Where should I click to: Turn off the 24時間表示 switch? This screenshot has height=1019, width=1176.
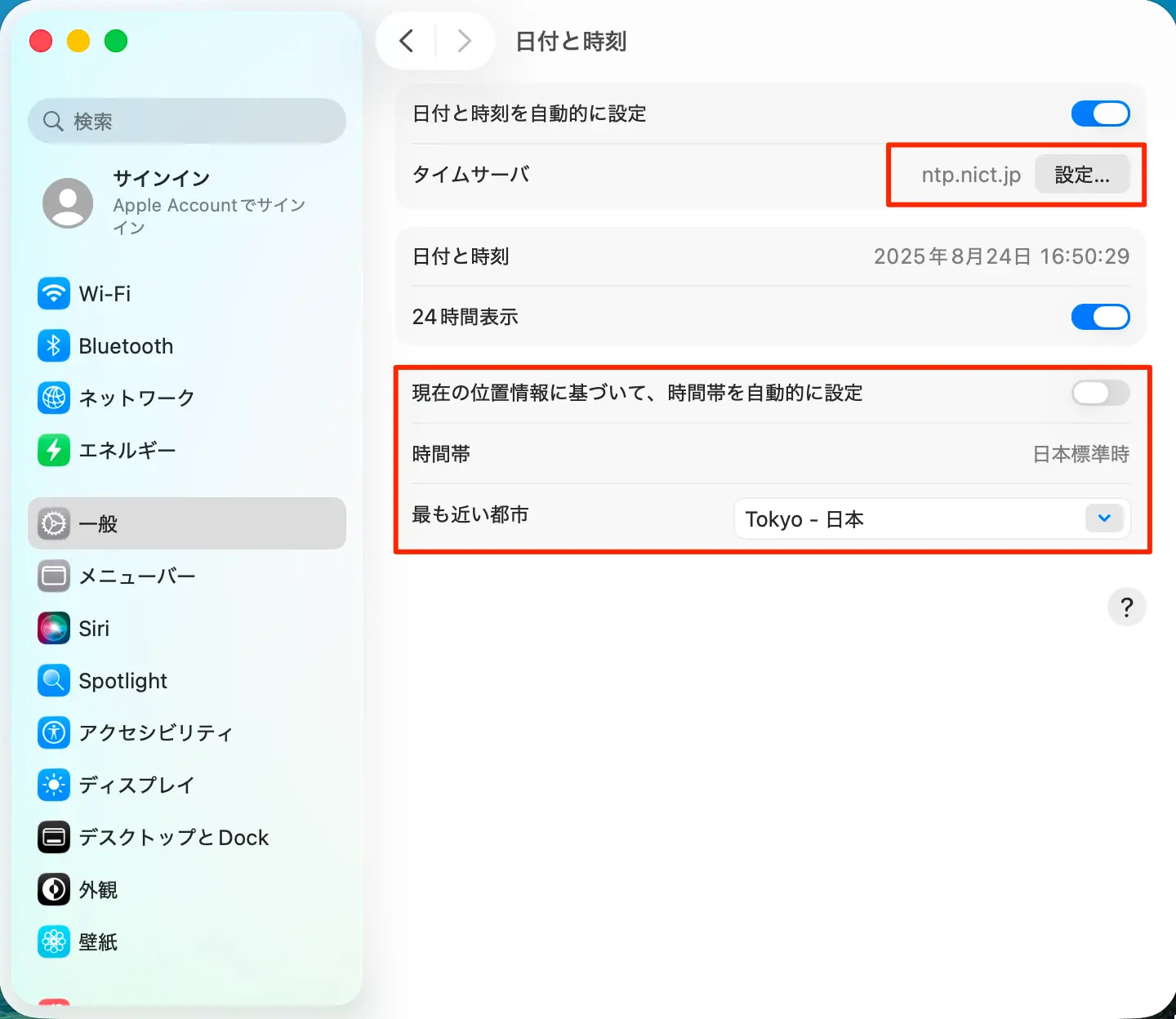pos(1100,317)
